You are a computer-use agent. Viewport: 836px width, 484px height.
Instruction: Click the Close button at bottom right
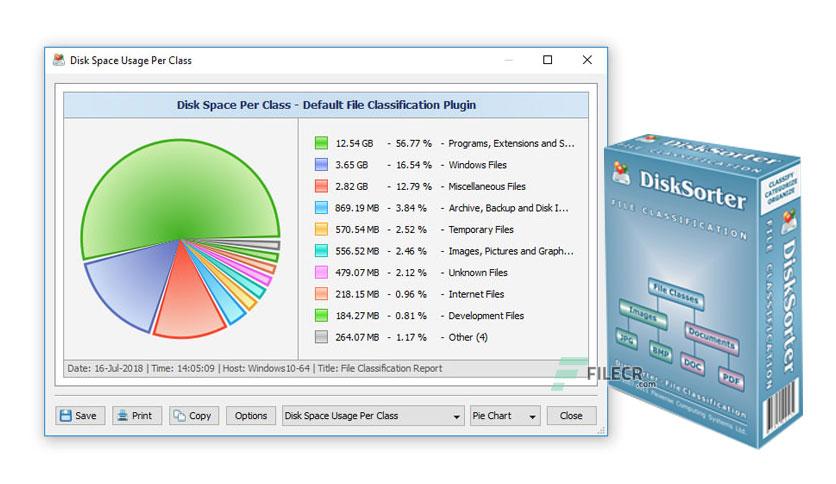(571, 416)
